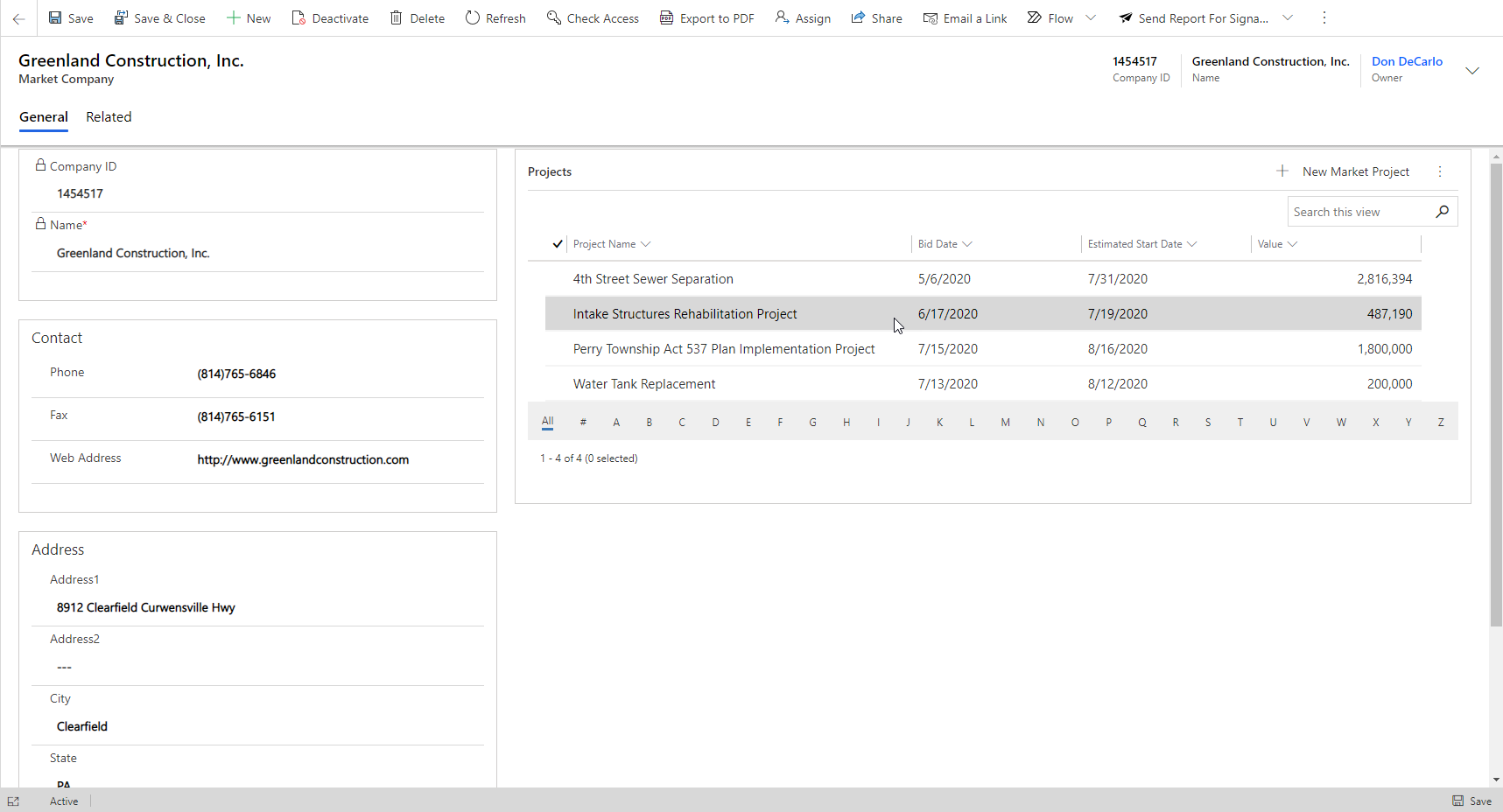Select the 4th Street Sewer Separation row

983,279
